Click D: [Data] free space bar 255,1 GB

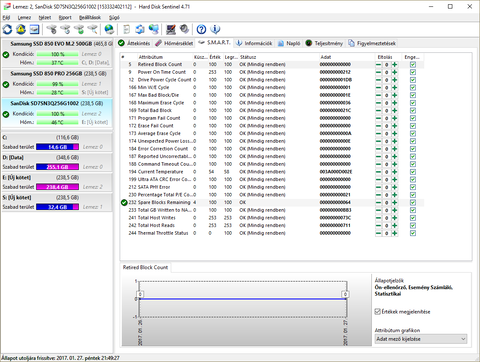click(57, 167)
